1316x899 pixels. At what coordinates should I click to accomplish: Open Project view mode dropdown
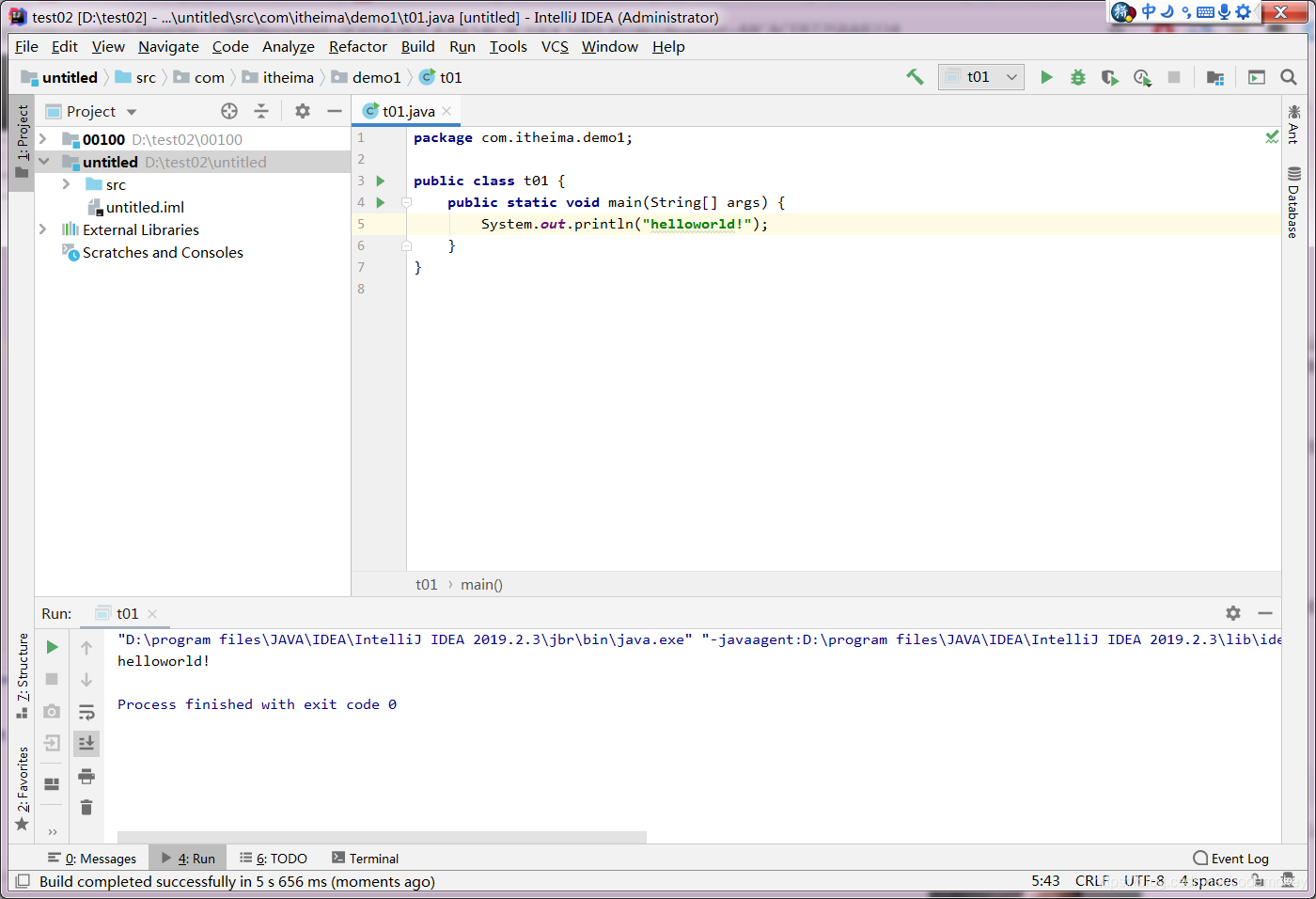click(131, 112)
